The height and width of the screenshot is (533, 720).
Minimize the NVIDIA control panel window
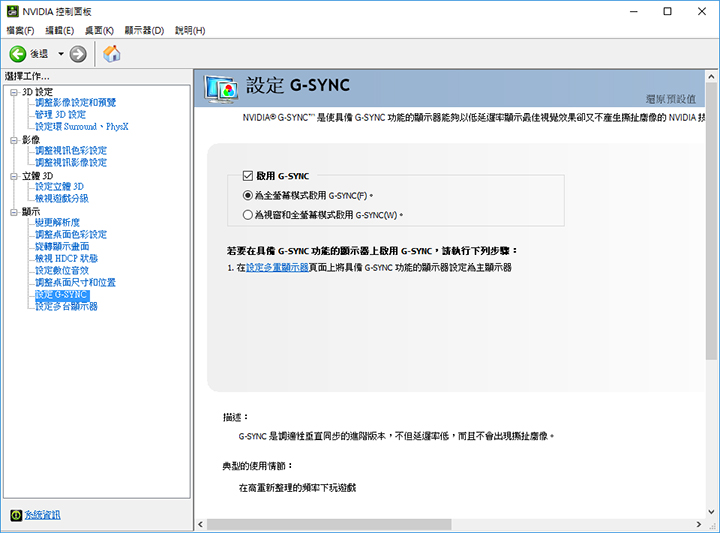click(634, 11)
